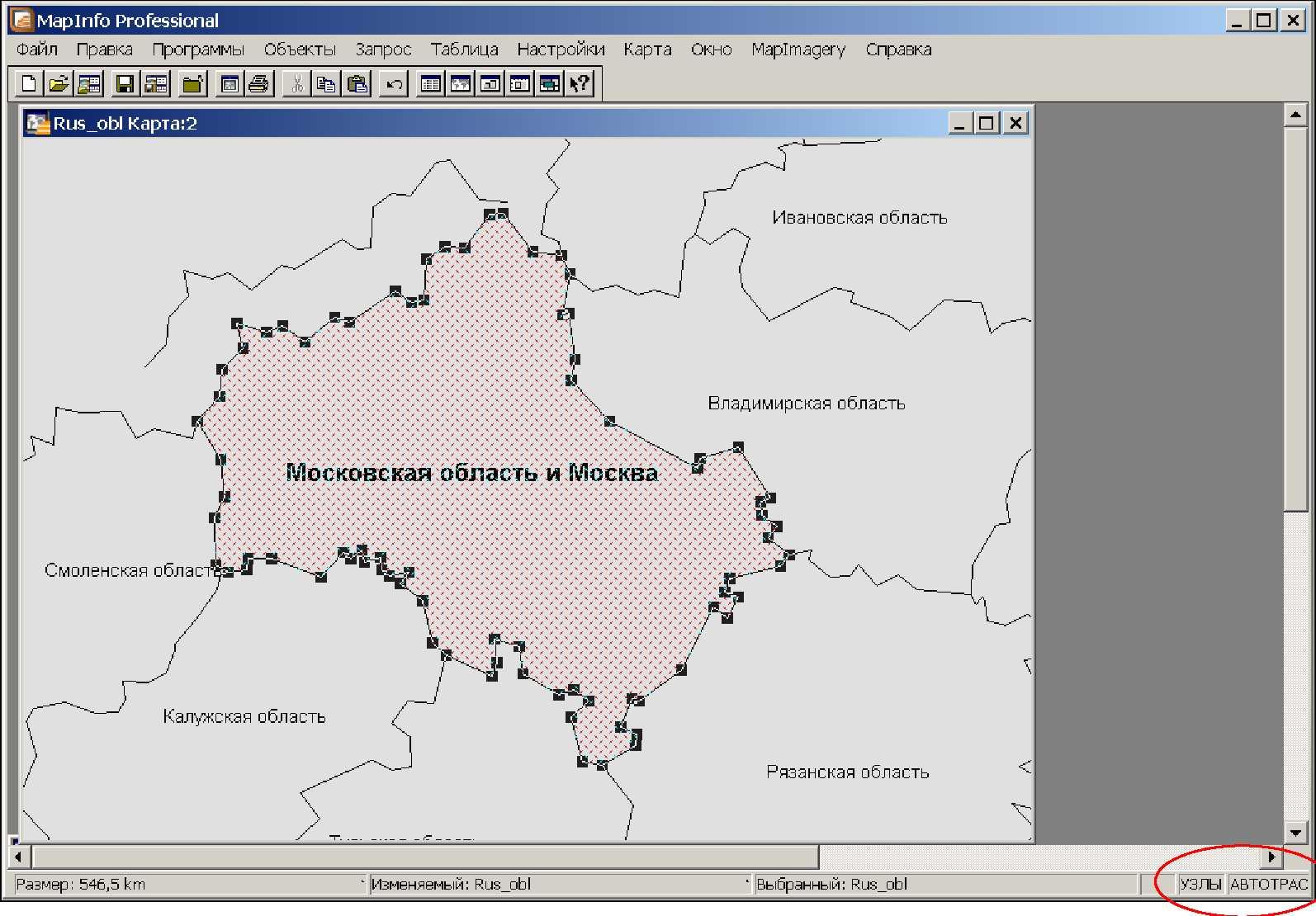
Task: Select the Ивановская область region label
Action: (859, 218)
